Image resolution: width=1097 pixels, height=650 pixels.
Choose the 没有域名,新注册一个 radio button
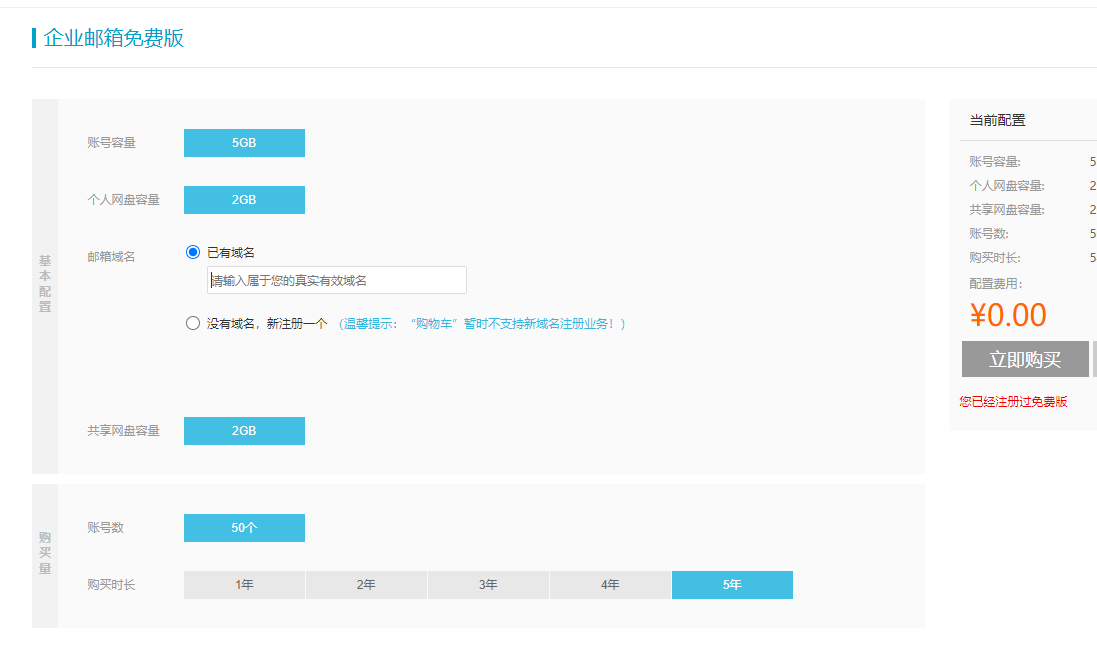tap(193, 324)
